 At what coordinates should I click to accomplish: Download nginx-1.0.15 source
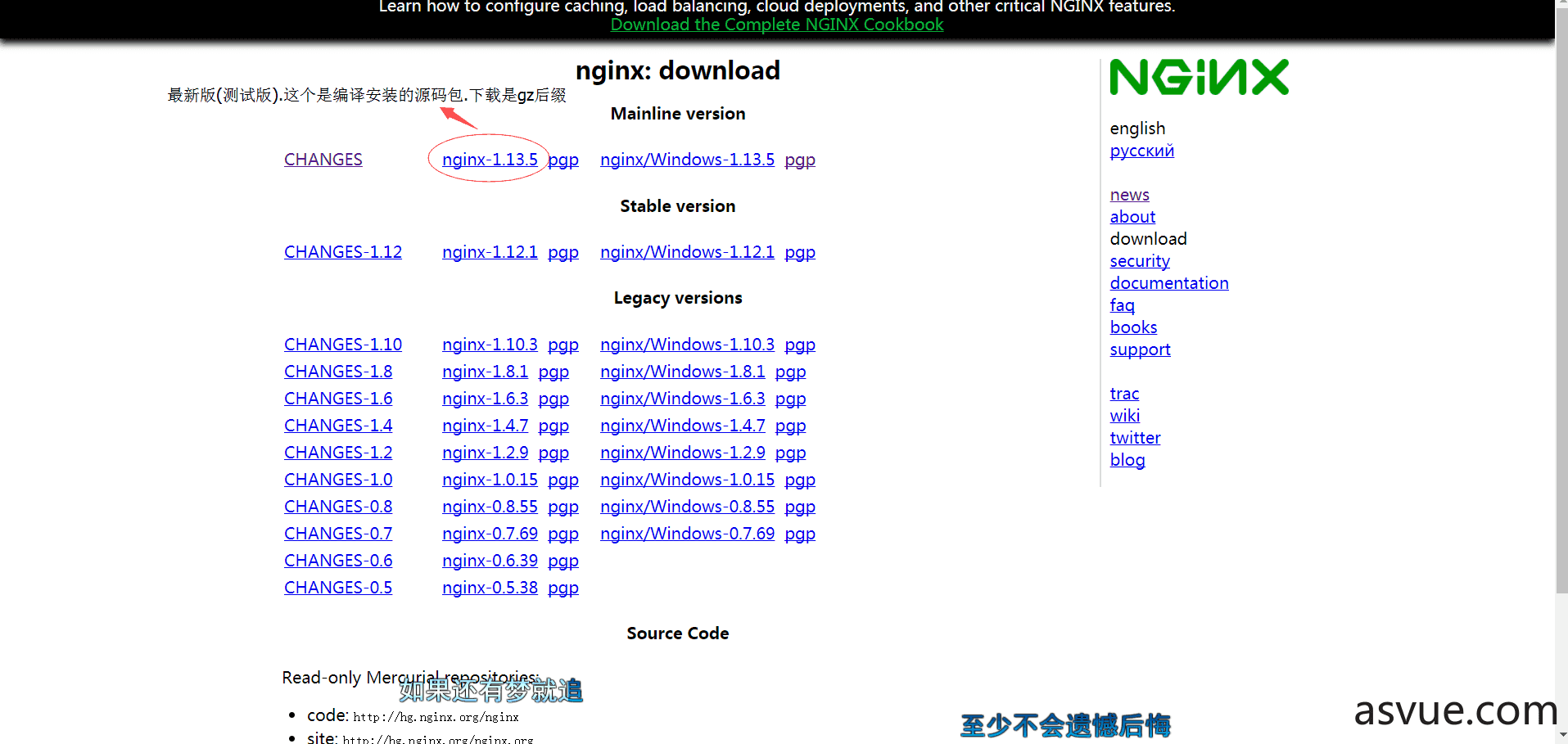[x=490, y=480]
